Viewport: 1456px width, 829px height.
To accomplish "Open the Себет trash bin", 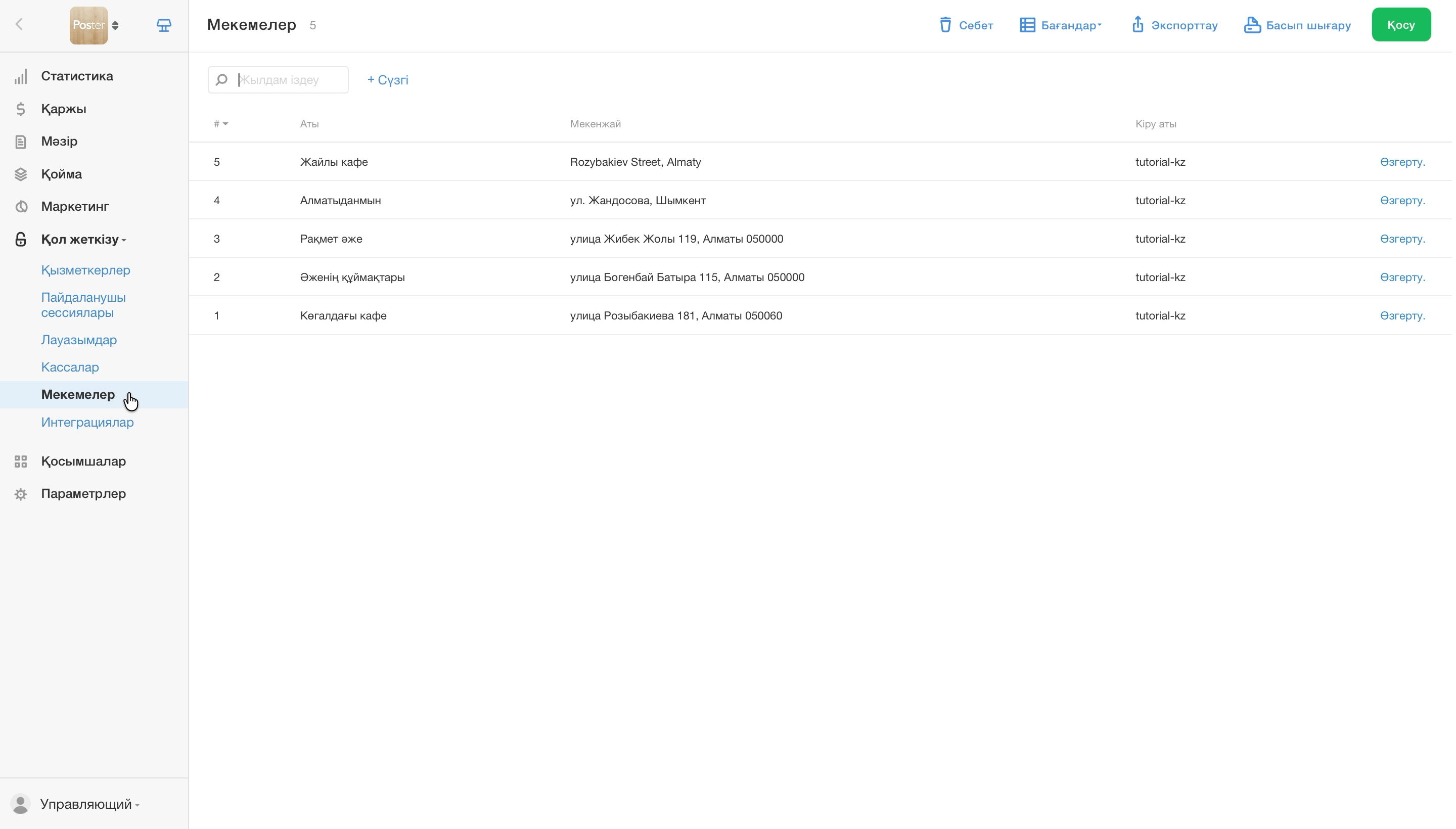I will tap(966, 25).
